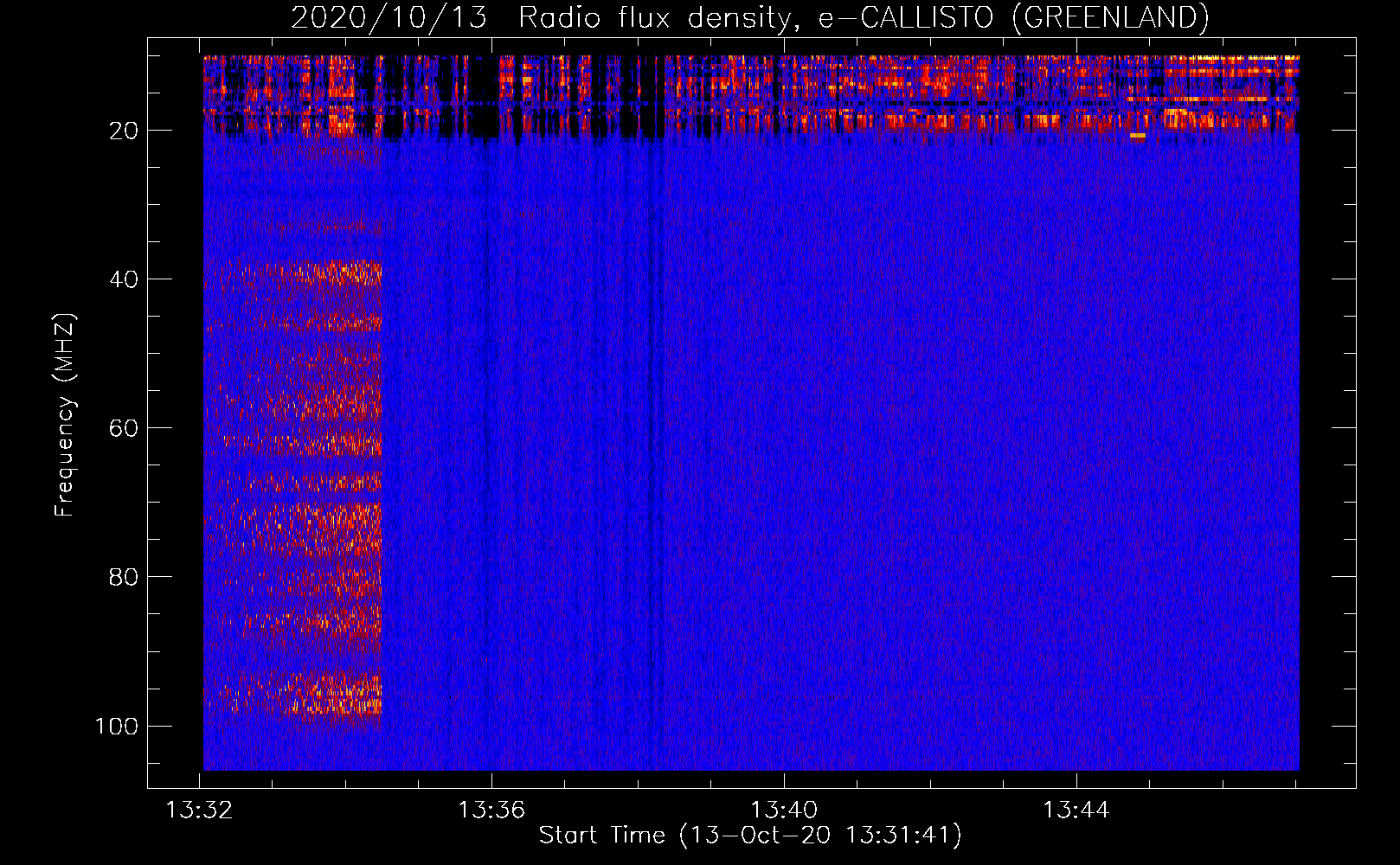Image resolution: width=1400 pixels, height=865 pixels.
Task: Click the '60' frequency tick label
Action: tap(124, 428)
